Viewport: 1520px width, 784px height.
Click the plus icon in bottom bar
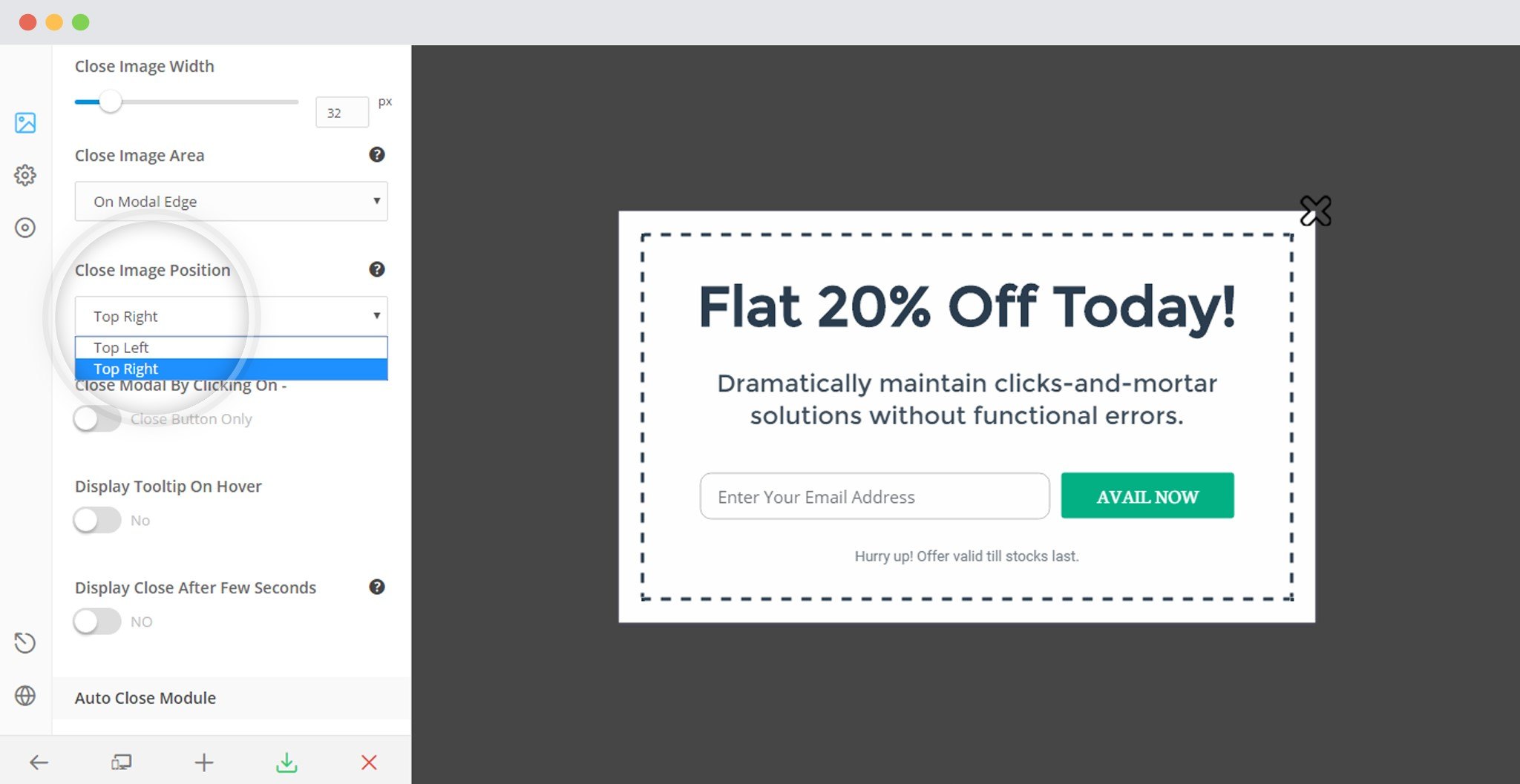[x=204, y=762]
